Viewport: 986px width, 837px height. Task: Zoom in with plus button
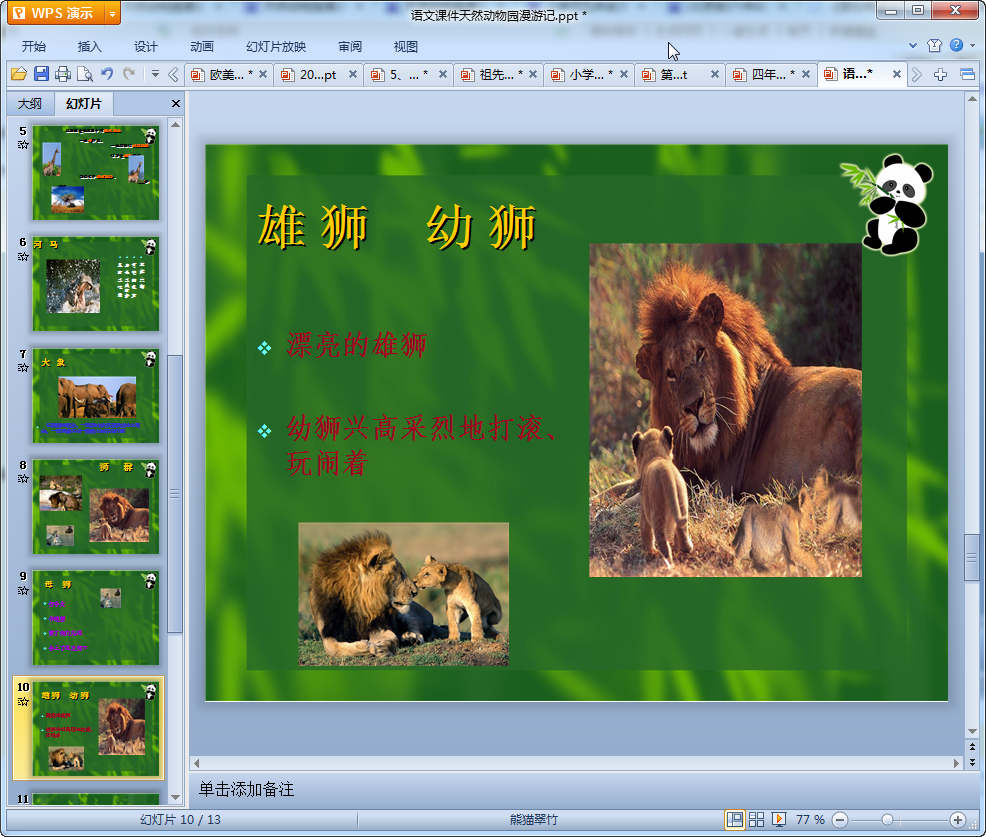tap(958, 819)
